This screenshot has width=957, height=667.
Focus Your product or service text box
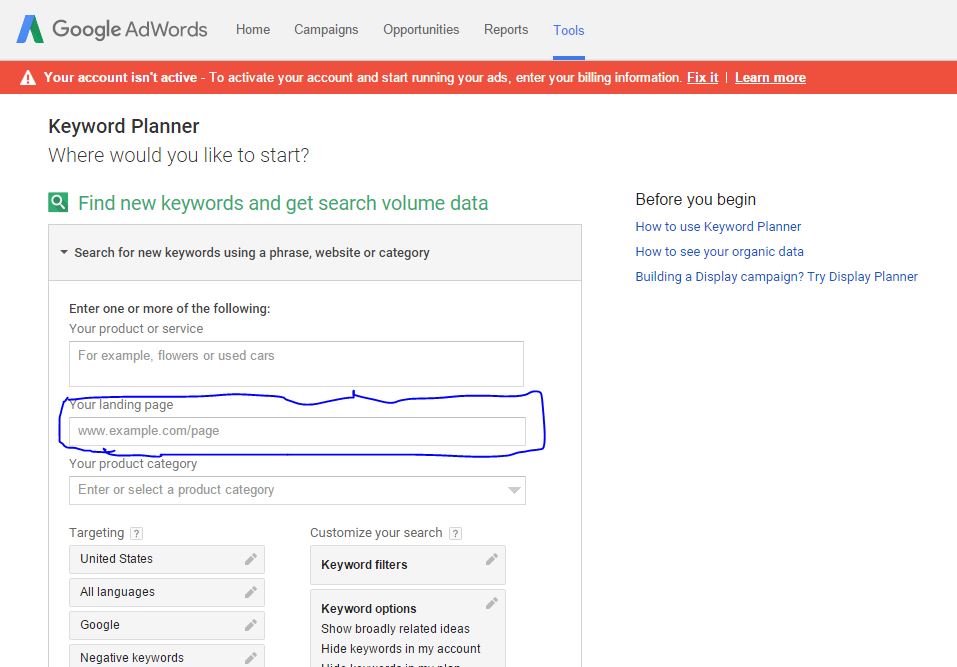[x=296, y=364]
